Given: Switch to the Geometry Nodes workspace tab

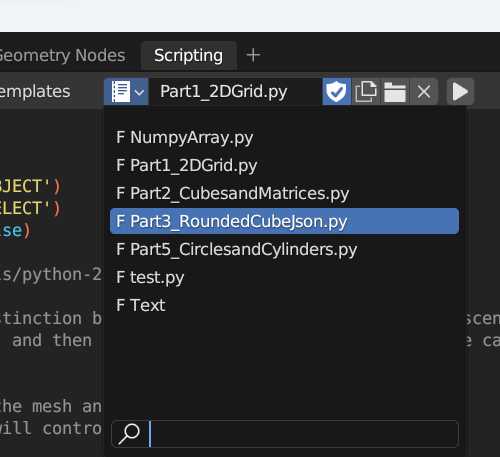Looking at the screenshot, I should [x=62, y=55].
